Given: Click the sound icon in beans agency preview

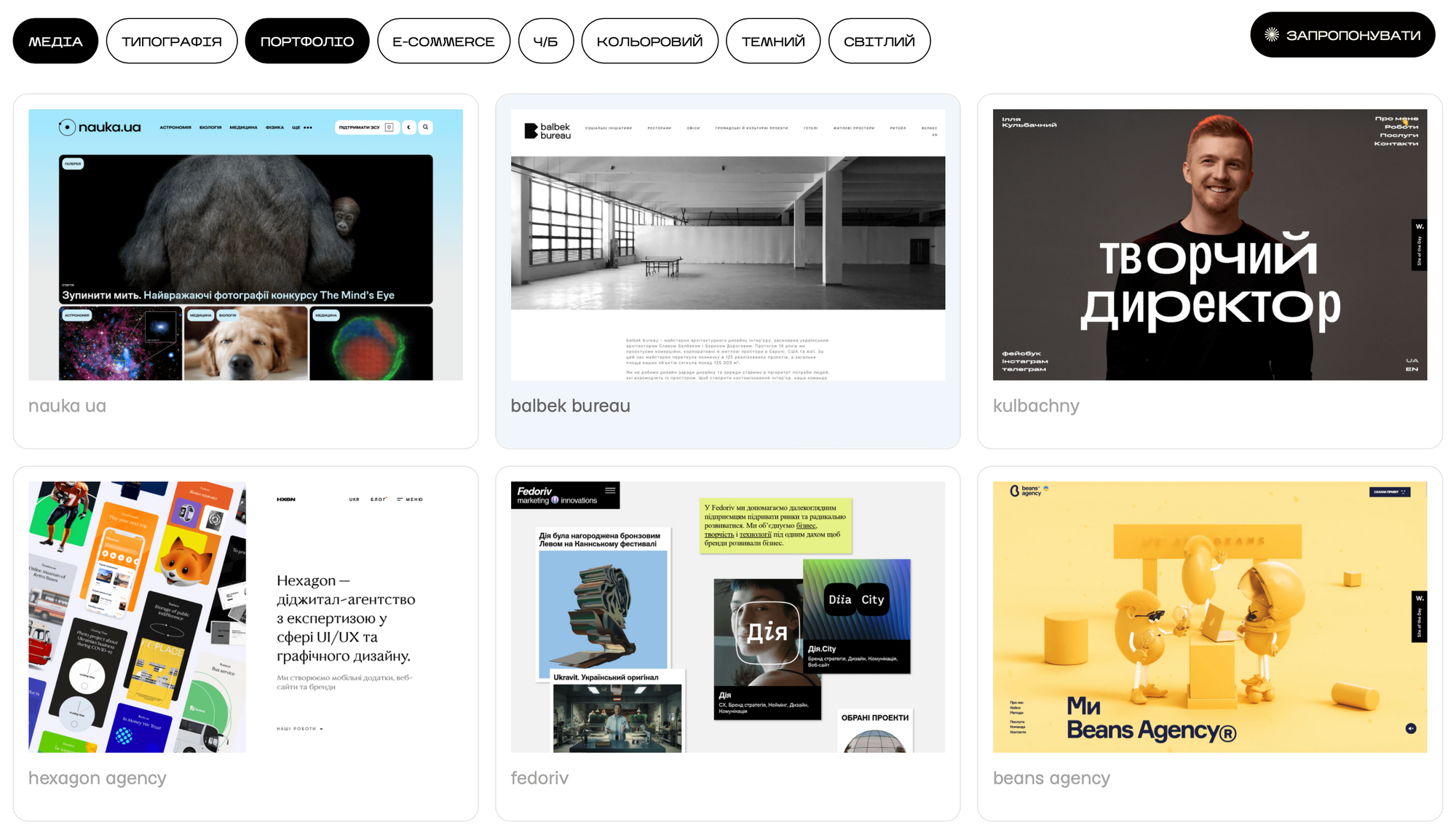Looking at the screenshot, I should 1411,728.
